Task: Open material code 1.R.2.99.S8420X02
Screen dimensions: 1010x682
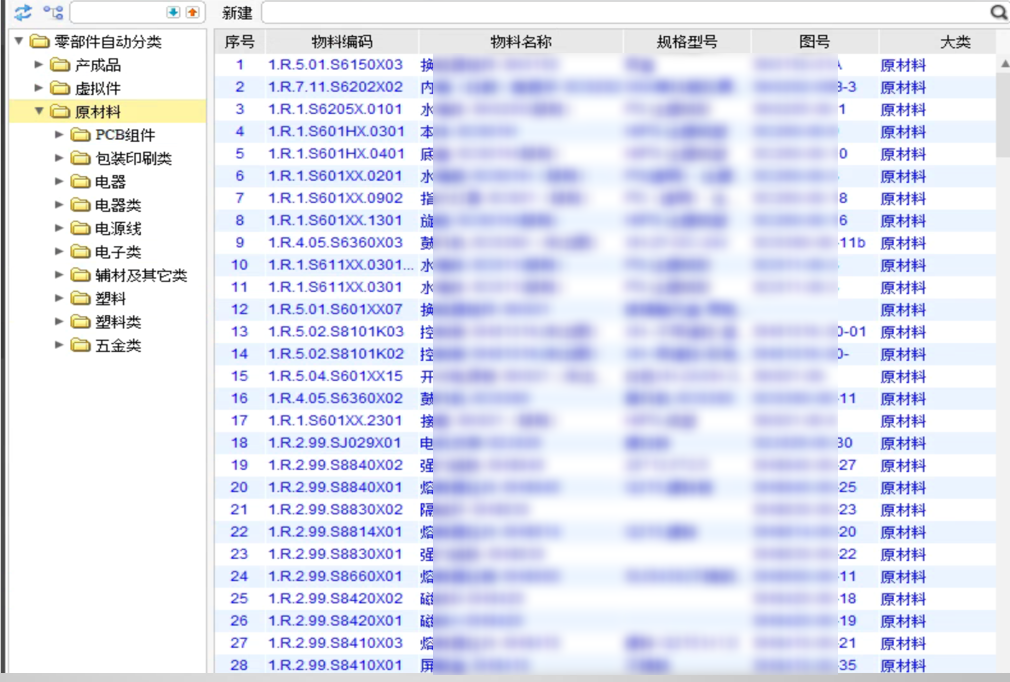Action: click(x=335, y=598)
